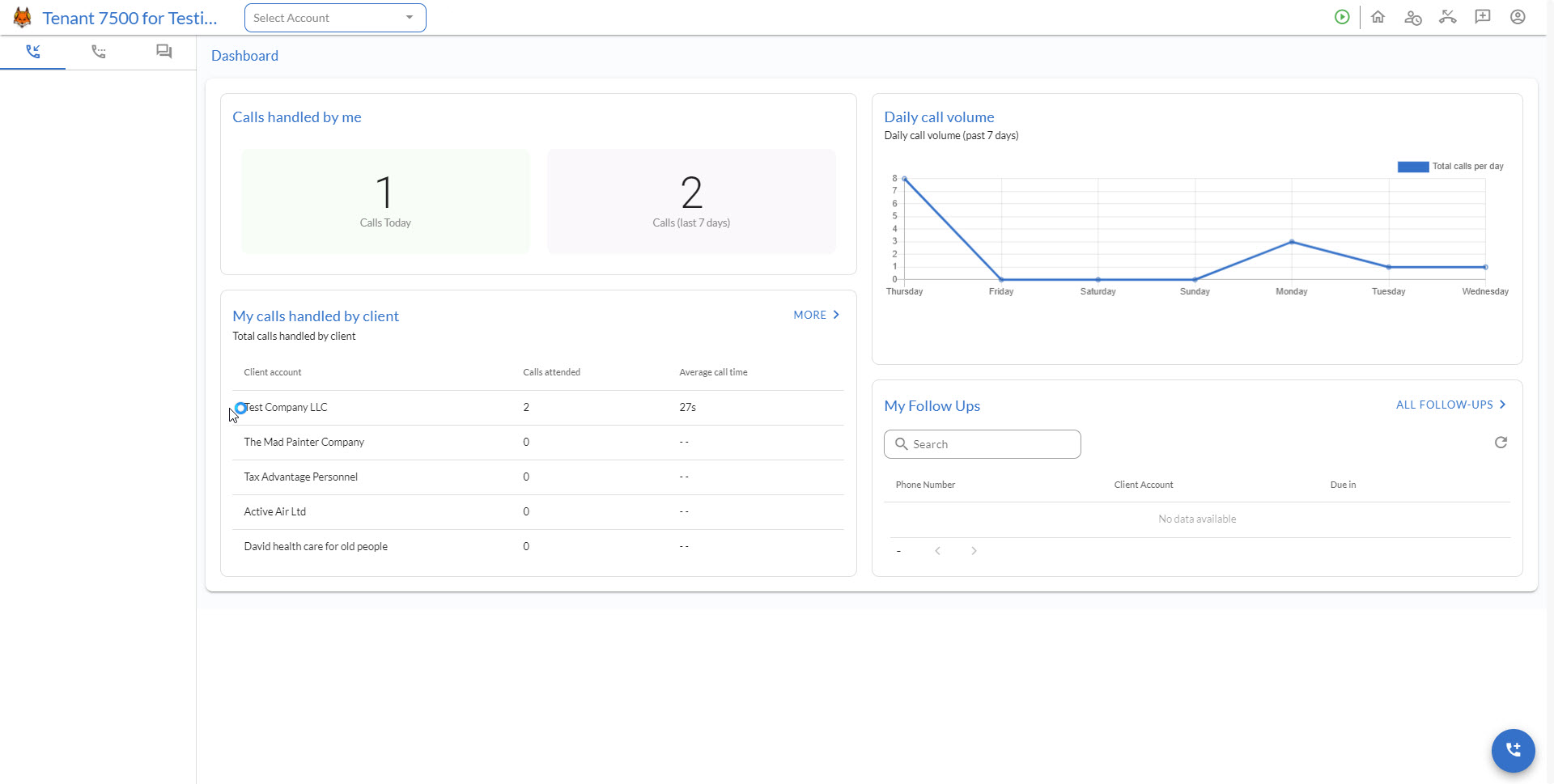Open MORE in calls handled by client
This screenshot has width=1554, height=784.
(816, 315)
